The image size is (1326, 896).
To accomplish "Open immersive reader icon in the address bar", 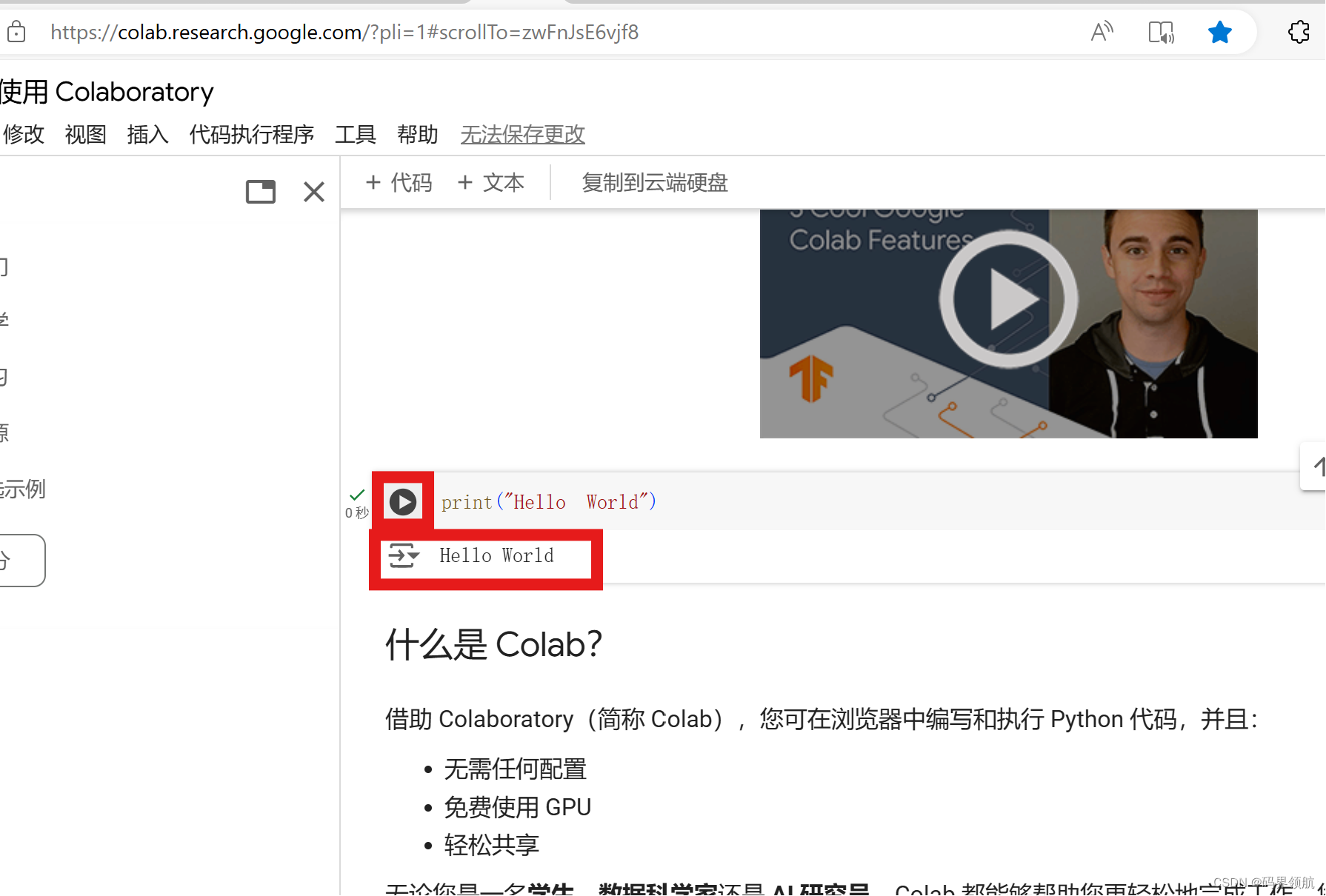I will (x=1161, y=32).
